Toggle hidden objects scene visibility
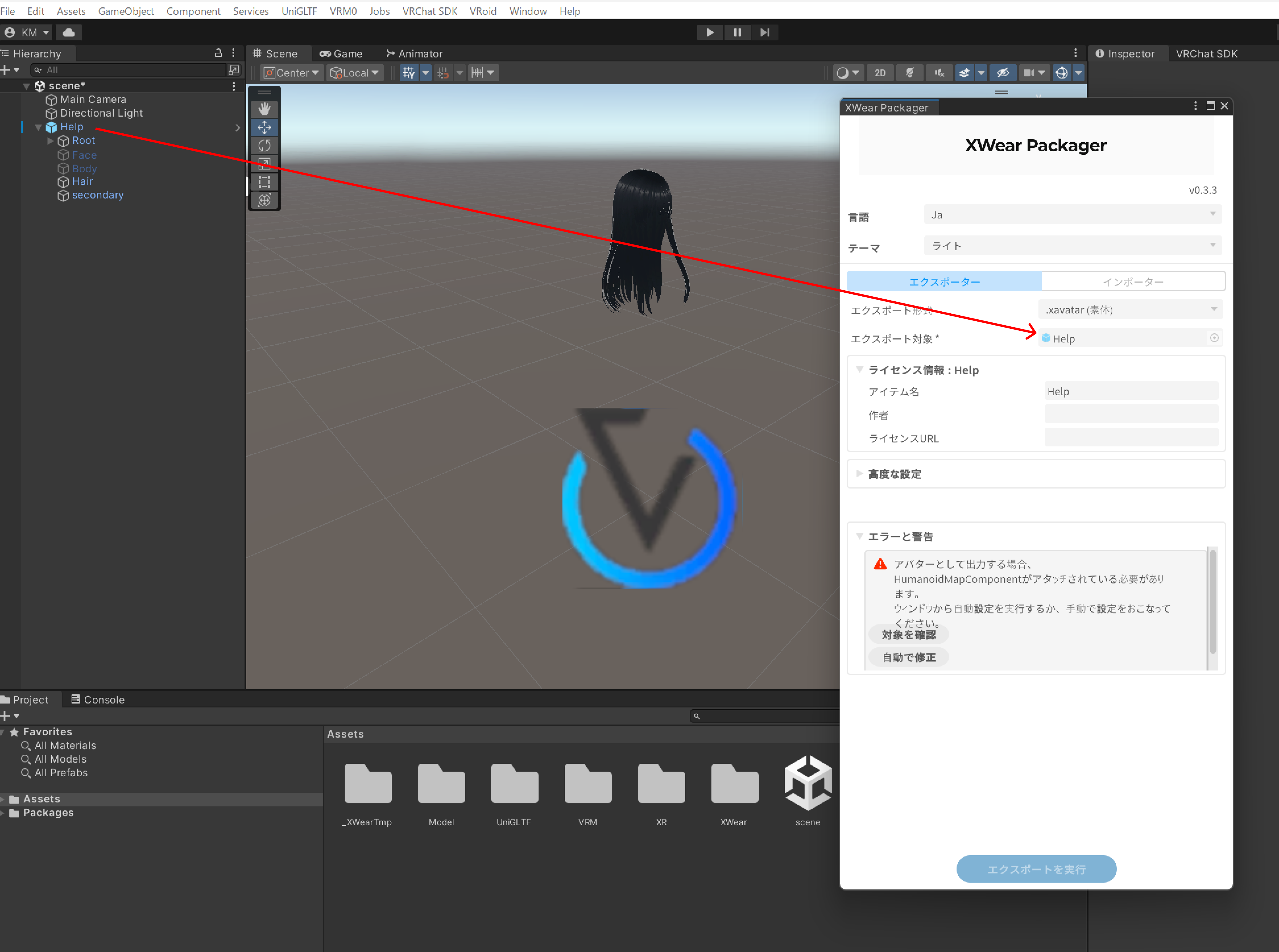Image resolution: width=1279 pixels, height=952 pixels. (x=1003, y=73)
